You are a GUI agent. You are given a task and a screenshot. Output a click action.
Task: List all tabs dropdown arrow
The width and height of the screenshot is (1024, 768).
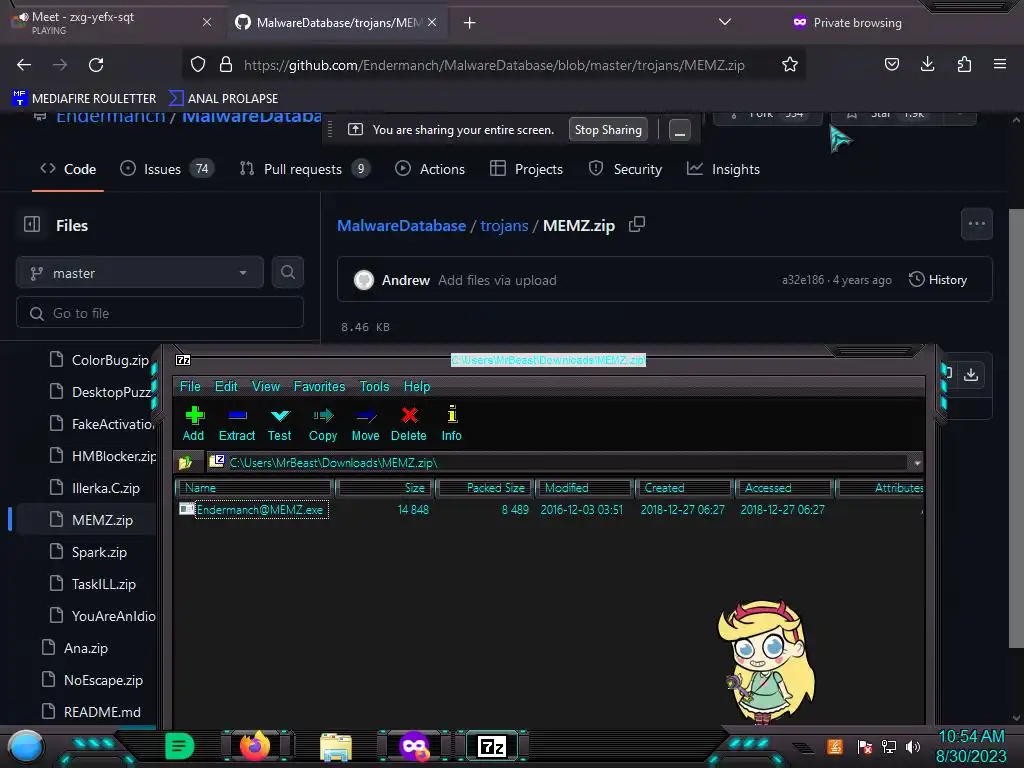pos(724,22)
